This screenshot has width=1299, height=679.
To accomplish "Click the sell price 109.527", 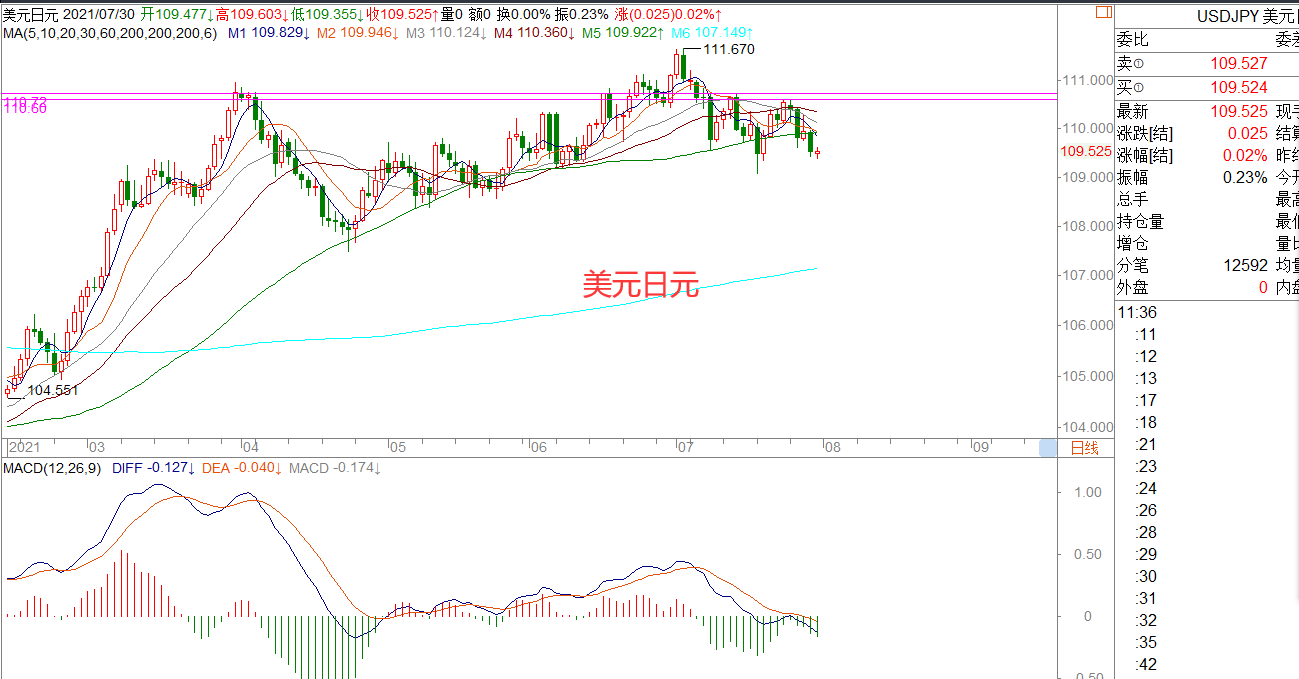I will [x=1238, y=64].
